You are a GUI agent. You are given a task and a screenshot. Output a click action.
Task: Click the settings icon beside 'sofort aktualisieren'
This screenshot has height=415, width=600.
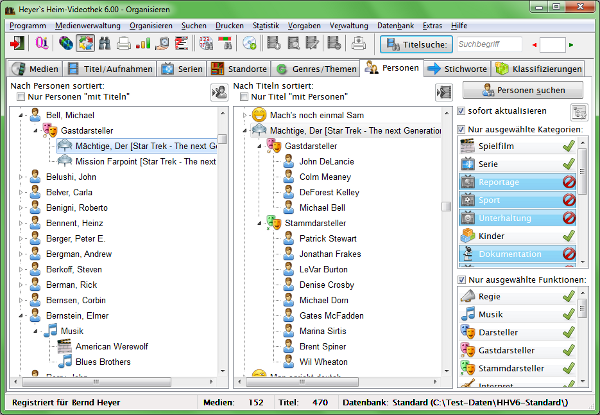click(579, 111)
